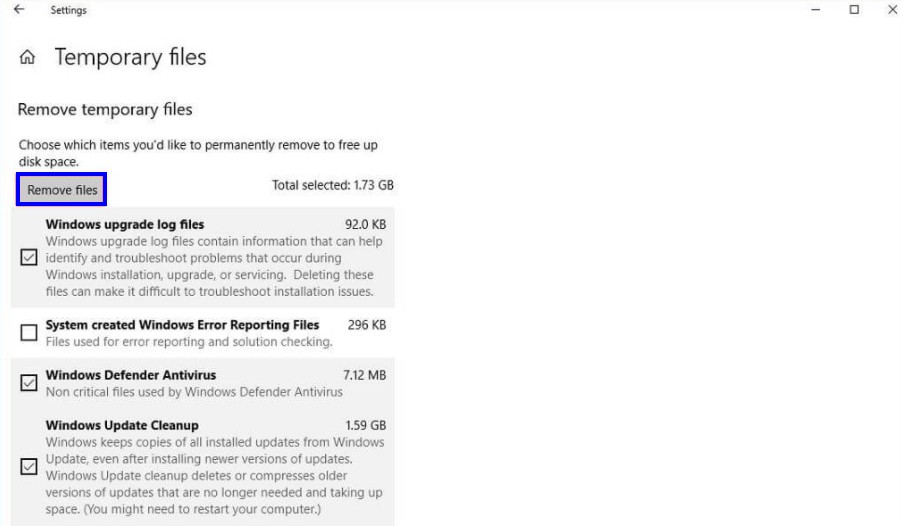
Task: Select the Windows upgrade log files title
Action: pos(125,224)
